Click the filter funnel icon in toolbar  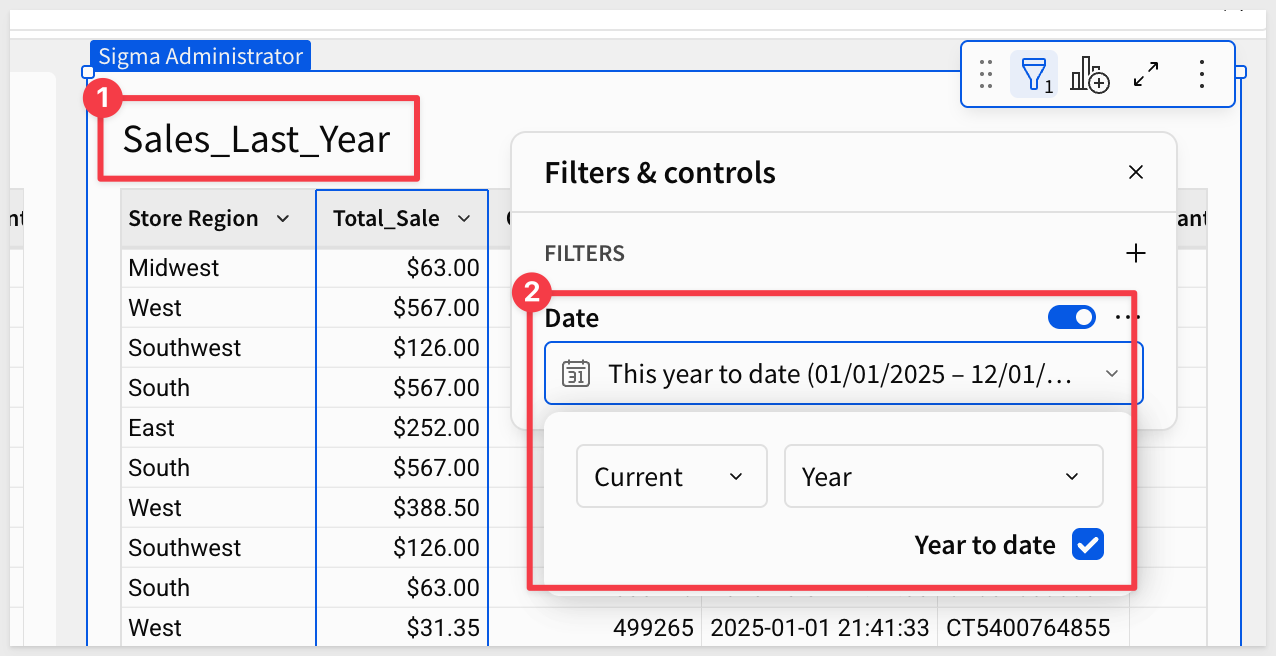click(x=1034, y=74)
